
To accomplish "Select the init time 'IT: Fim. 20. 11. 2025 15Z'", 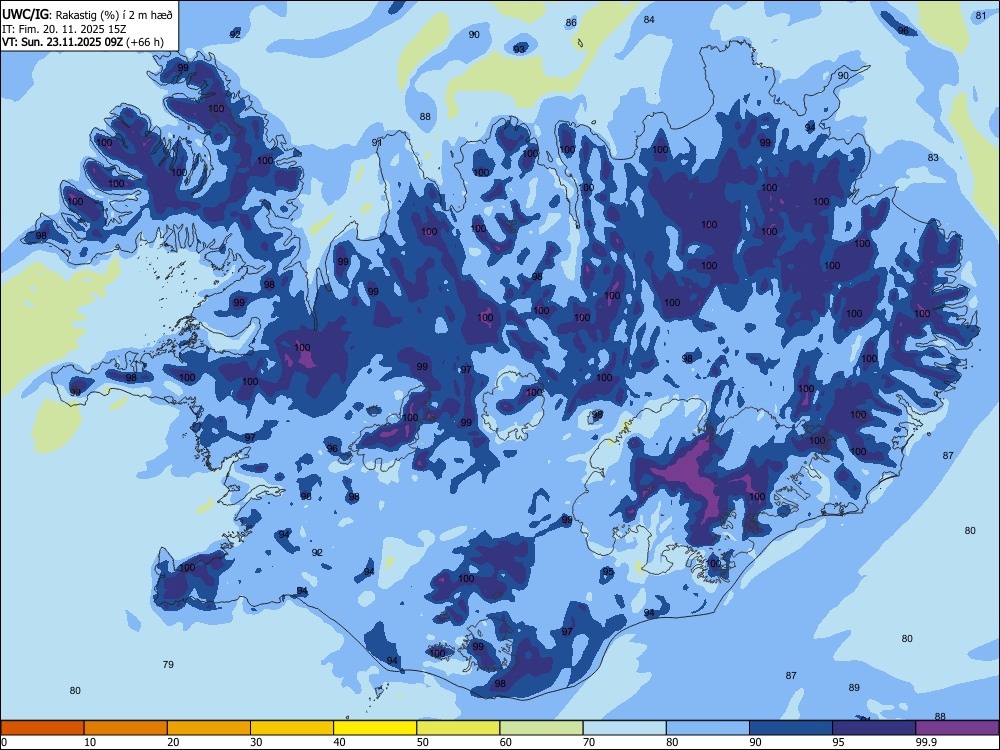I will (x=64, y=29).
